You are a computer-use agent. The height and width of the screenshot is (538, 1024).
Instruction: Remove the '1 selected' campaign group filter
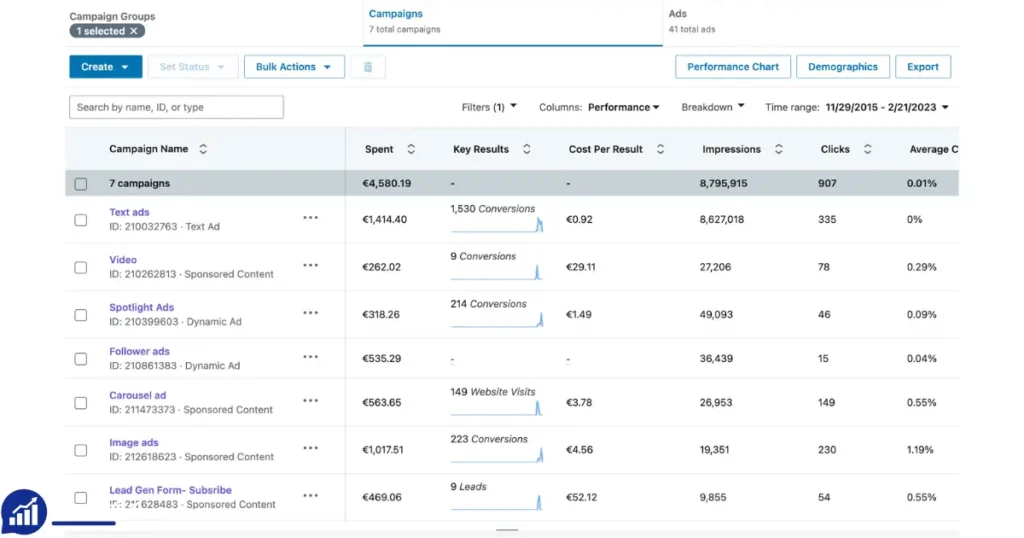tap(134, 31)
